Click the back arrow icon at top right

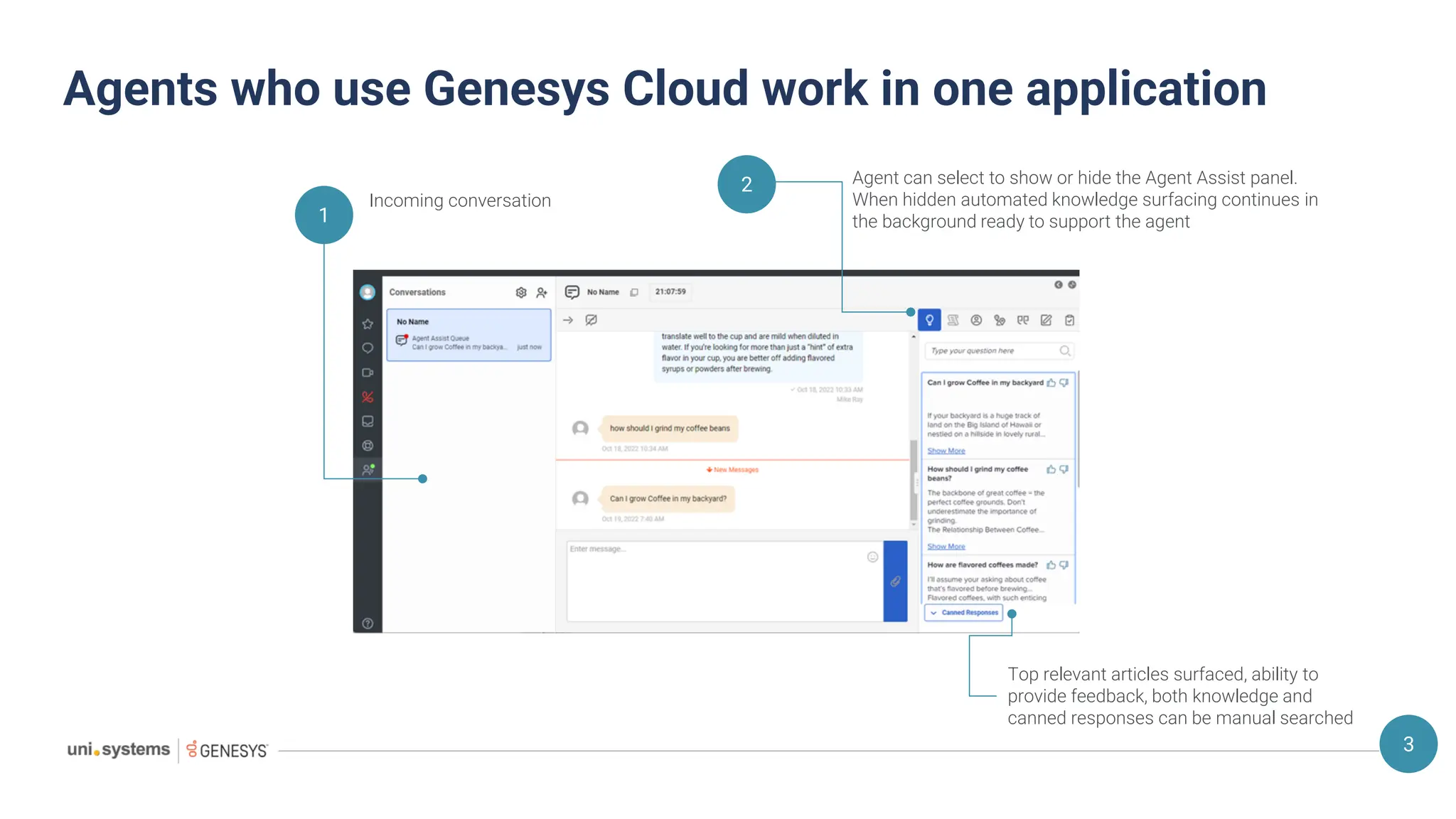(1059, 284)
